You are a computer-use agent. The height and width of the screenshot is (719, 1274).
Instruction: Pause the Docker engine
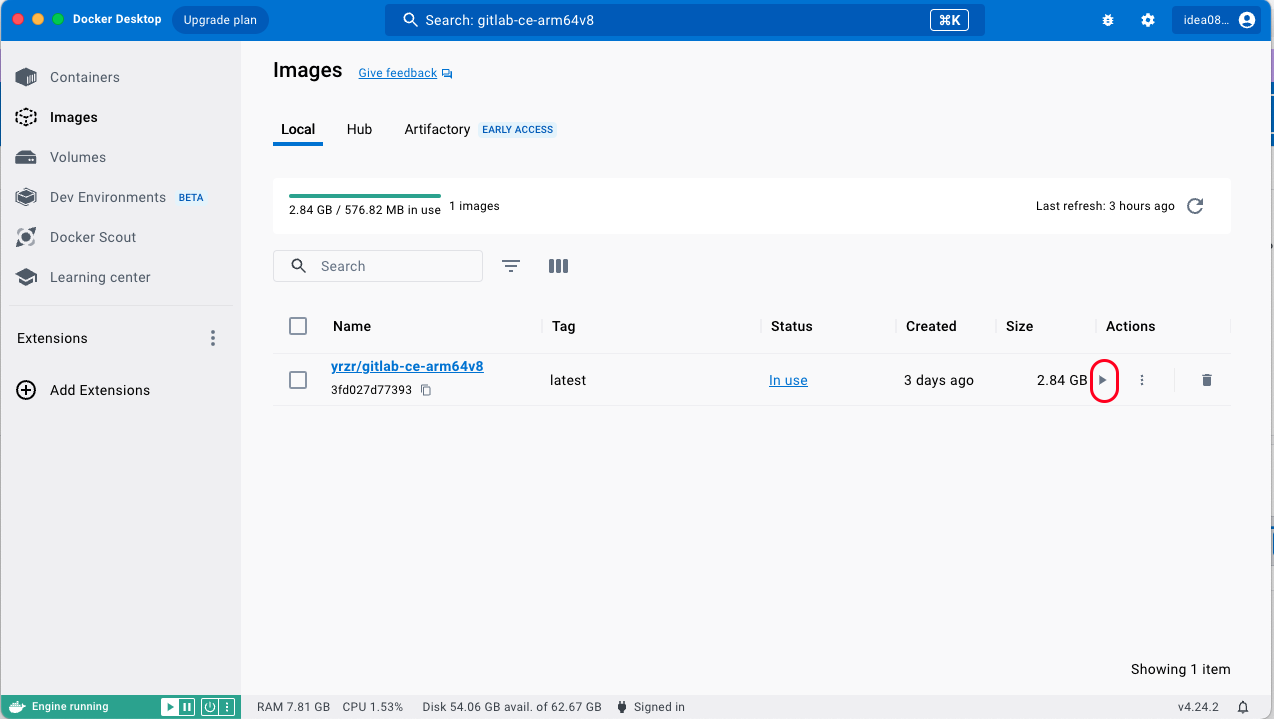coord(186,707)
